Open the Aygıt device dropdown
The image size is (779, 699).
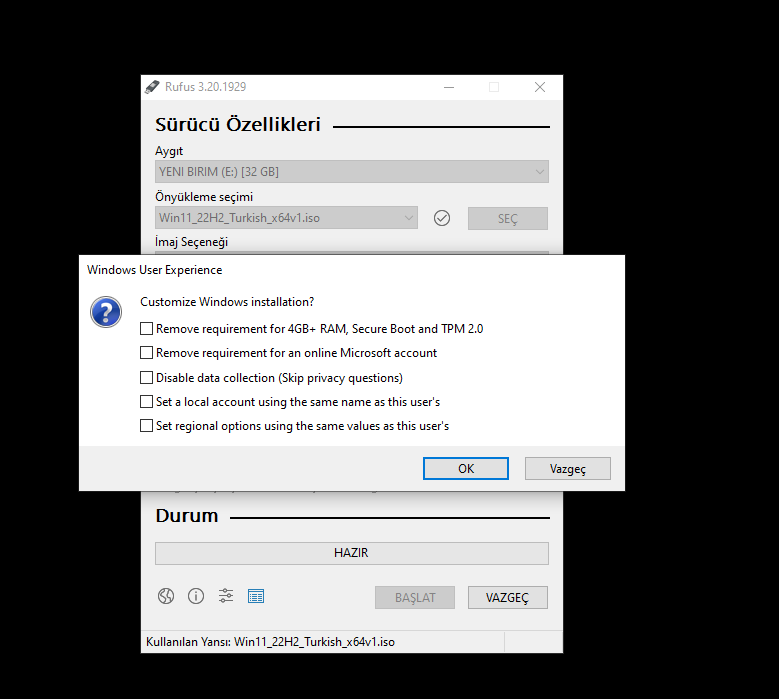tap(352, 172)
